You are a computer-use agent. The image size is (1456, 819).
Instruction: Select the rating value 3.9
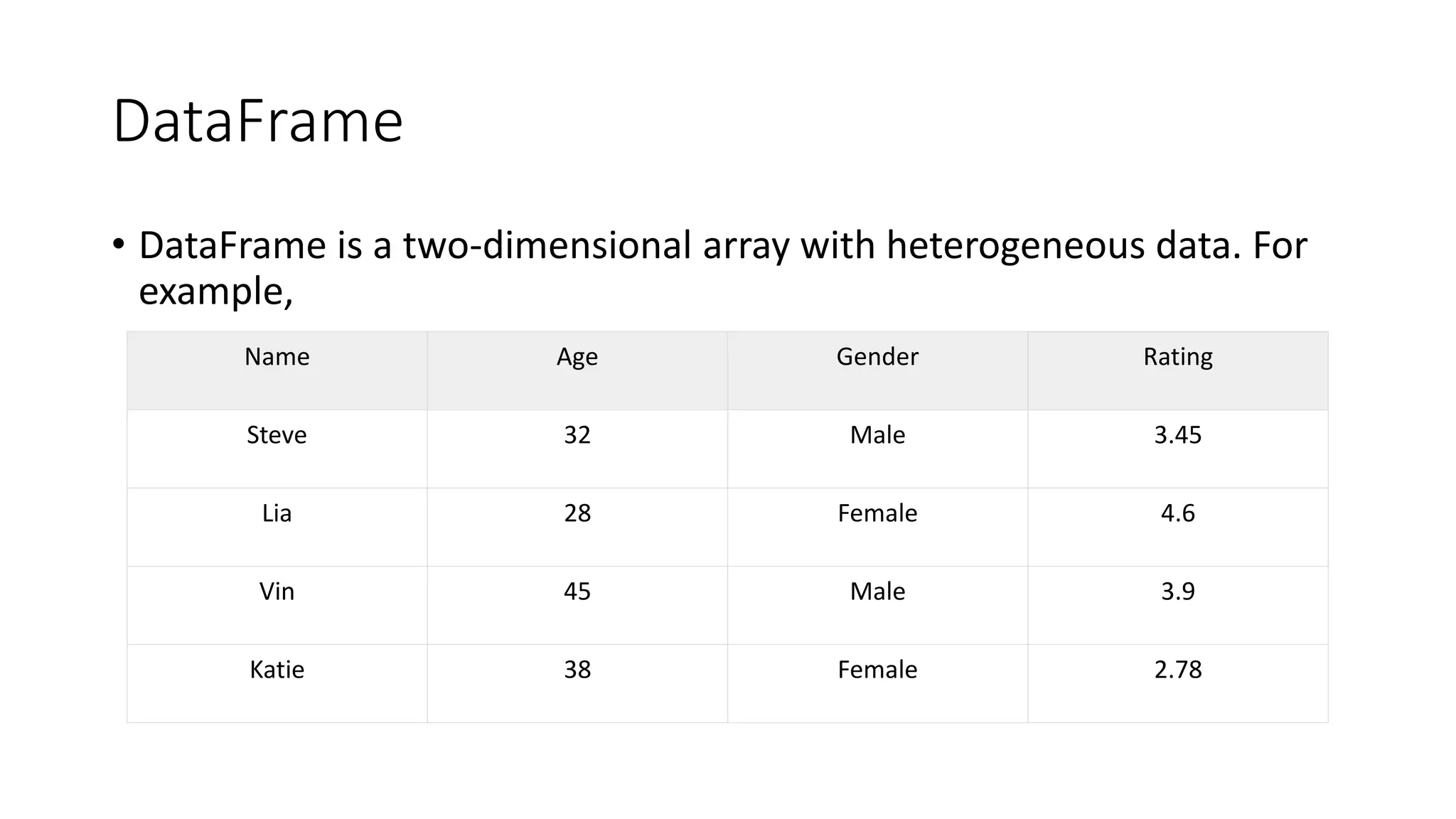1177,591
